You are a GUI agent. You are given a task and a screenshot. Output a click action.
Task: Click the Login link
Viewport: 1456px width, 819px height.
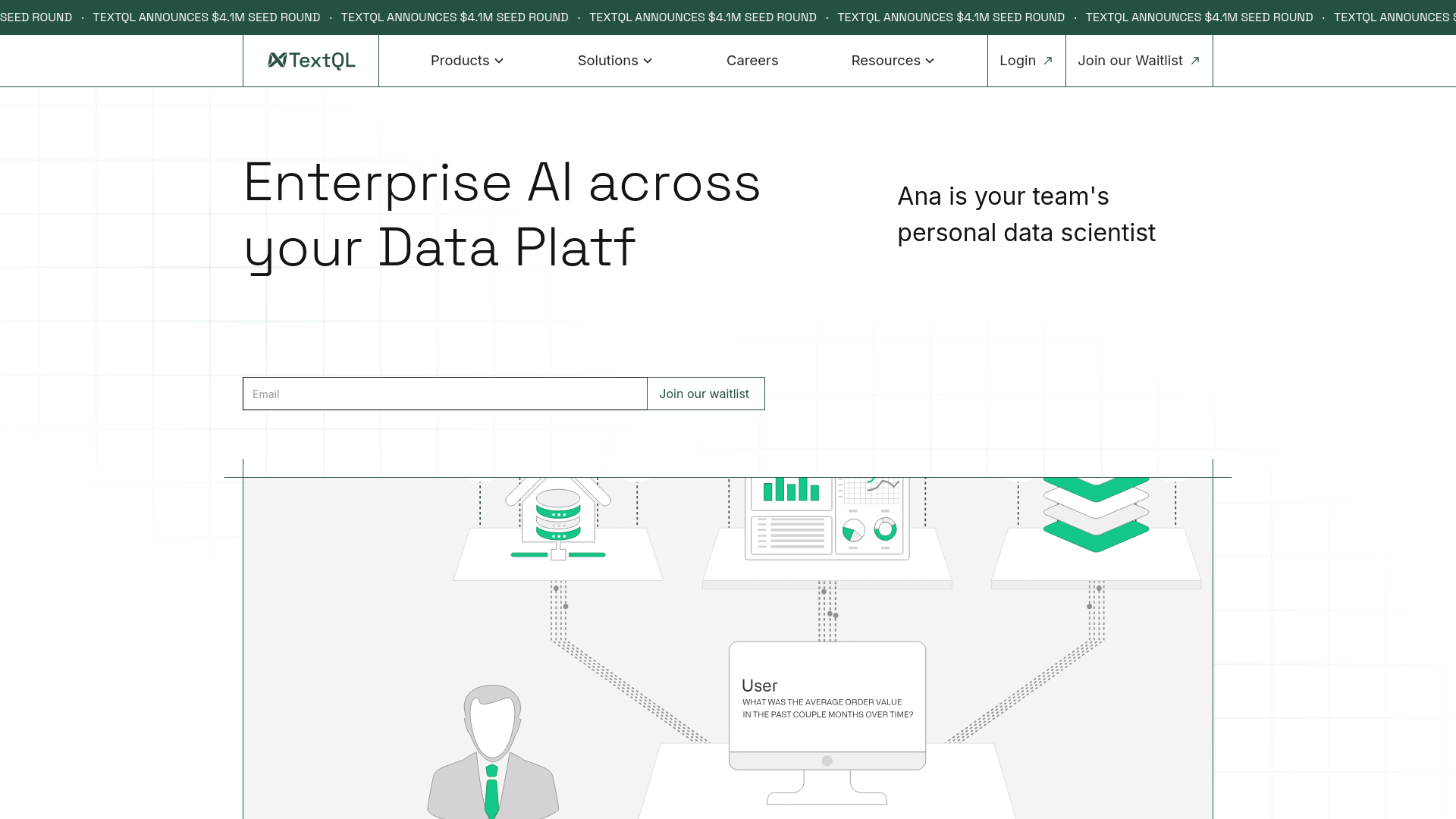[1026, 61]
